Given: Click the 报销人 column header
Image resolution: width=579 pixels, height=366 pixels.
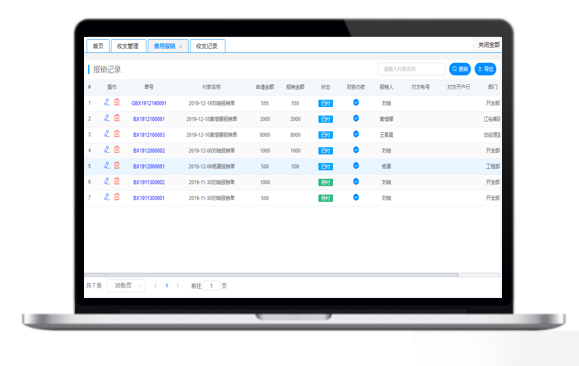Looking at the screenshot, I should tap(386, 87).
